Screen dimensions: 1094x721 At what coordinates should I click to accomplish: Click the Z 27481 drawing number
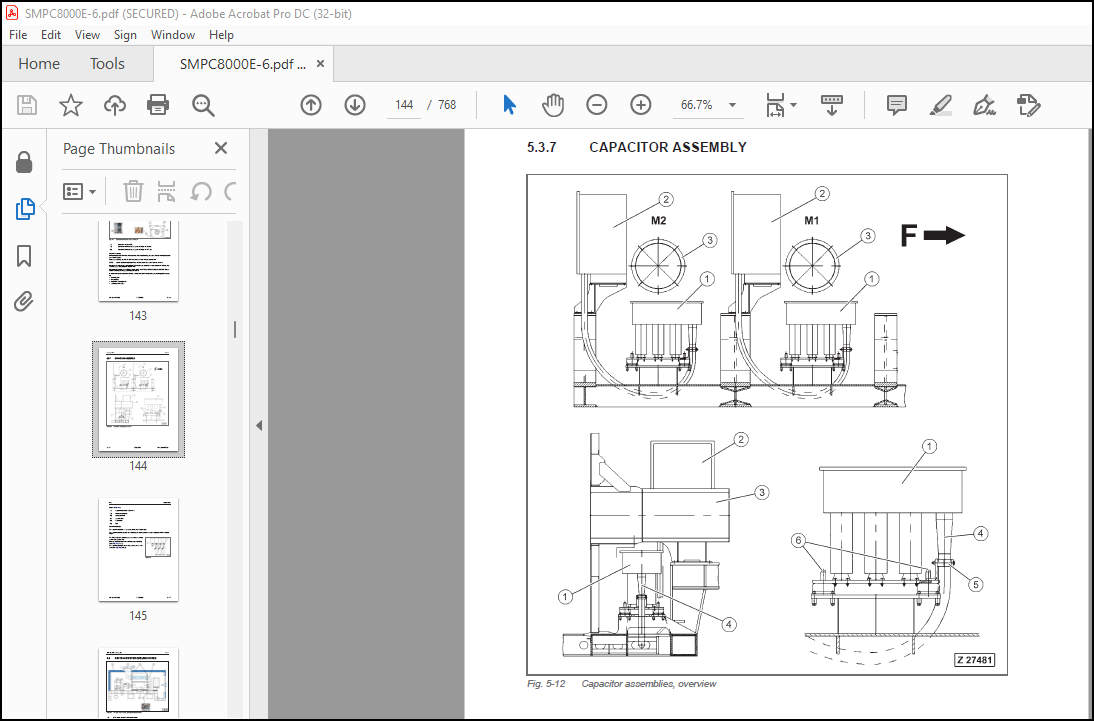click(975, 660)
